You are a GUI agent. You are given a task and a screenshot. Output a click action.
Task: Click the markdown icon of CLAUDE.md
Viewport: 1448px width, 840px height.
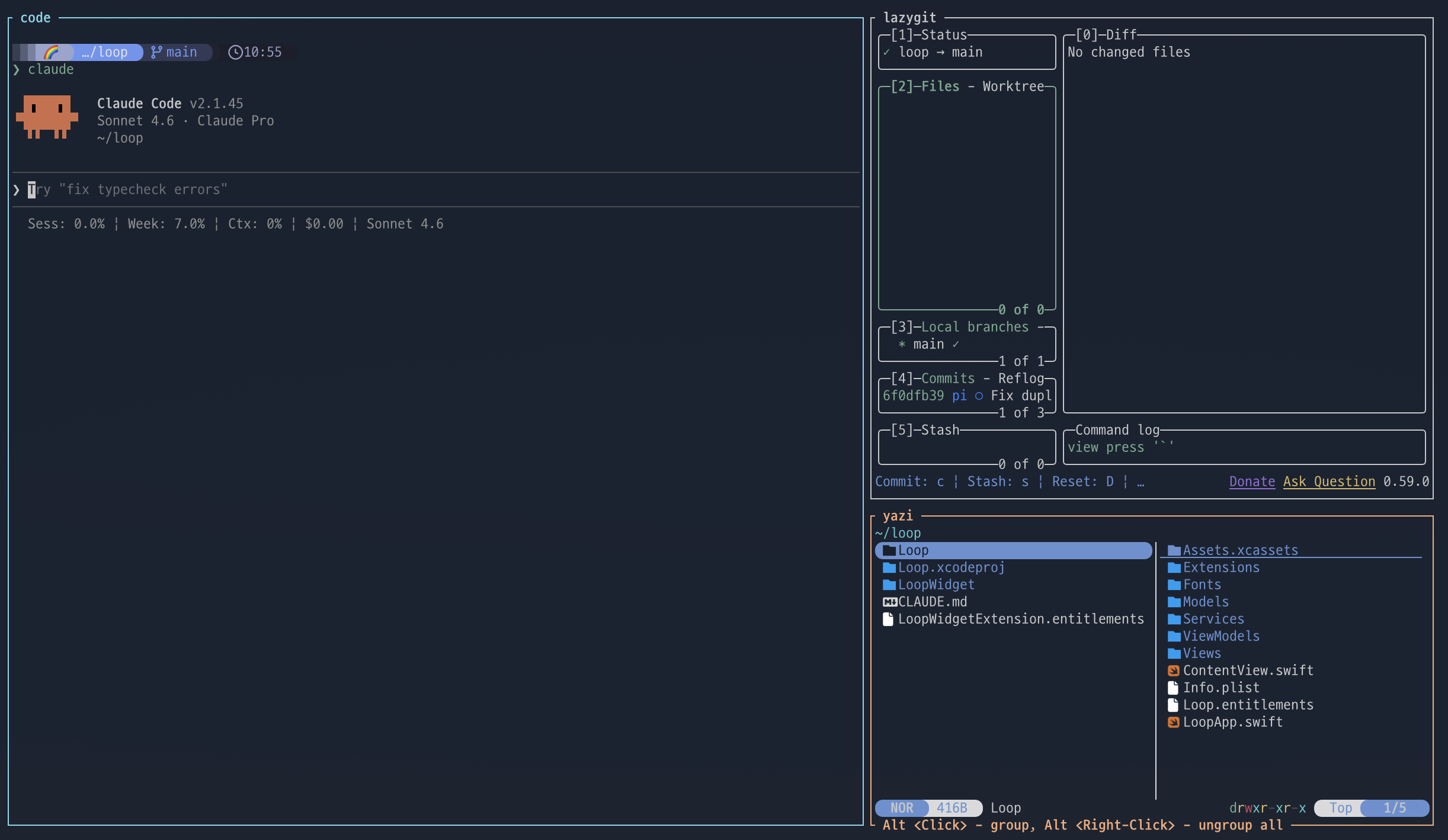(889, 602)
